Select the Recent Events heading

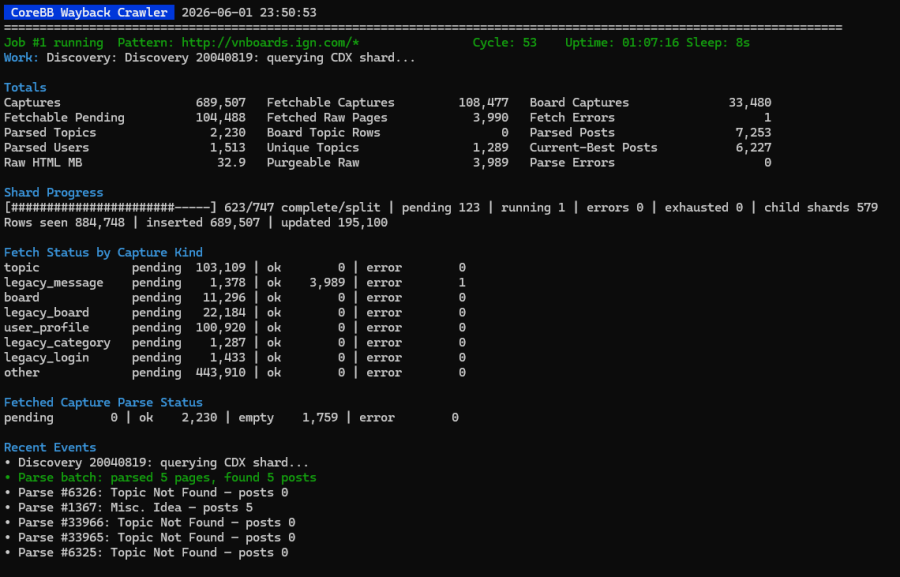50,447
